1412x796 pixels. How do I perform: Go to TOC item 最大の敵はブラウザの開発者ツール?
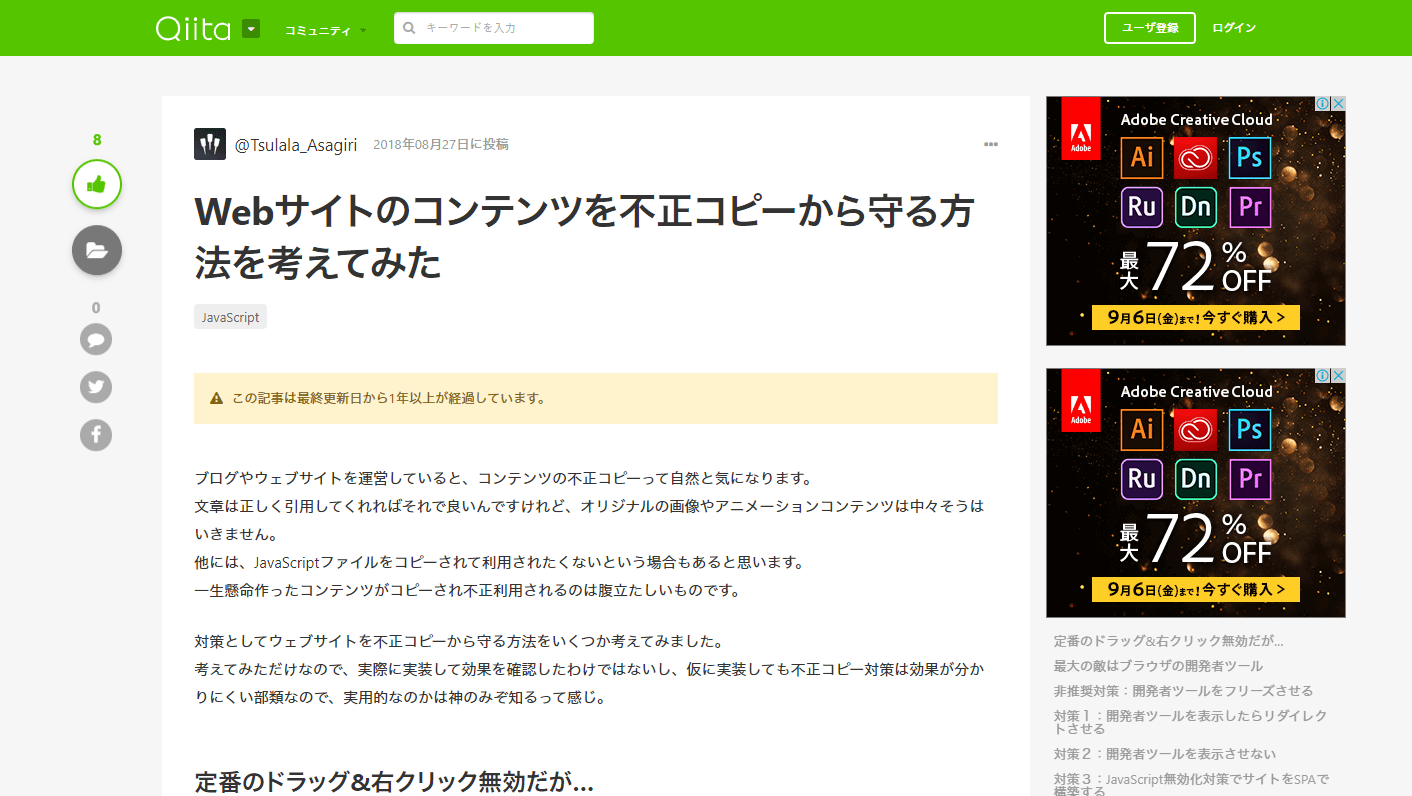click(1158, 666)
